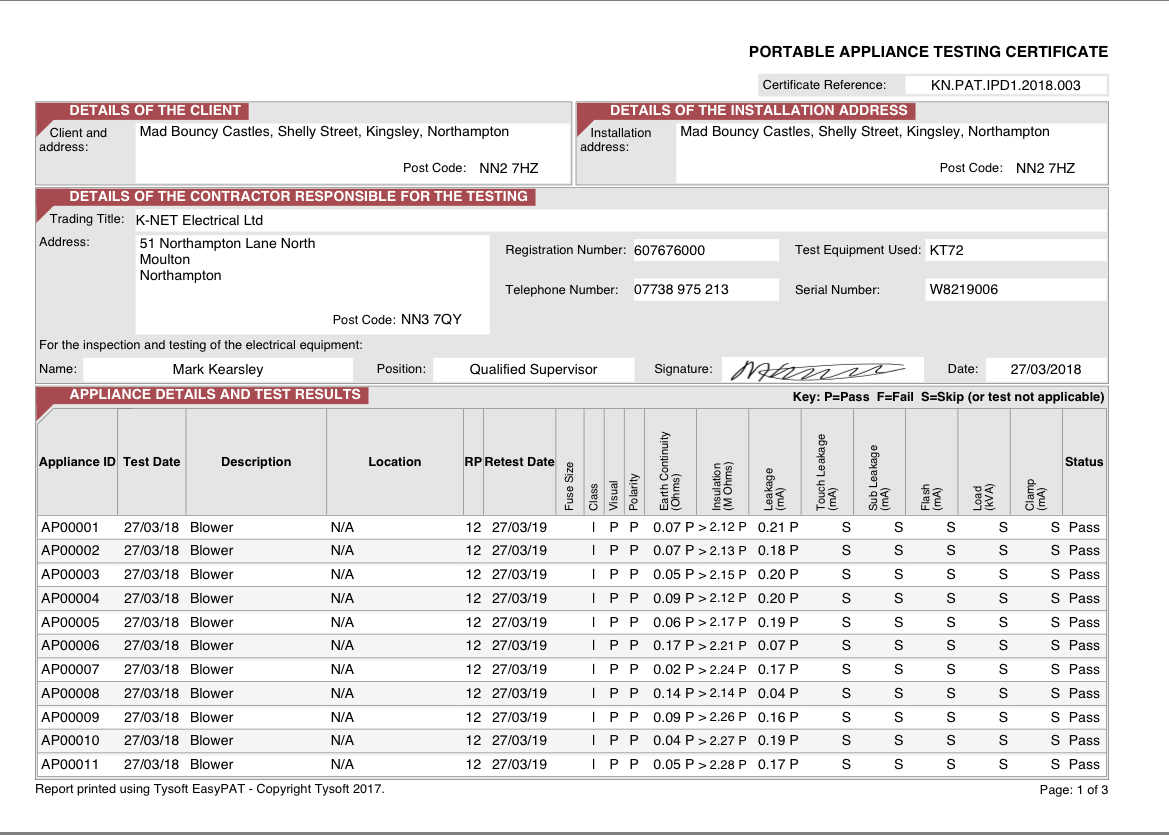The width and height of the screenshot is (1169, 835).
Task: Click the Location column header
Action: tap(394, 462)
